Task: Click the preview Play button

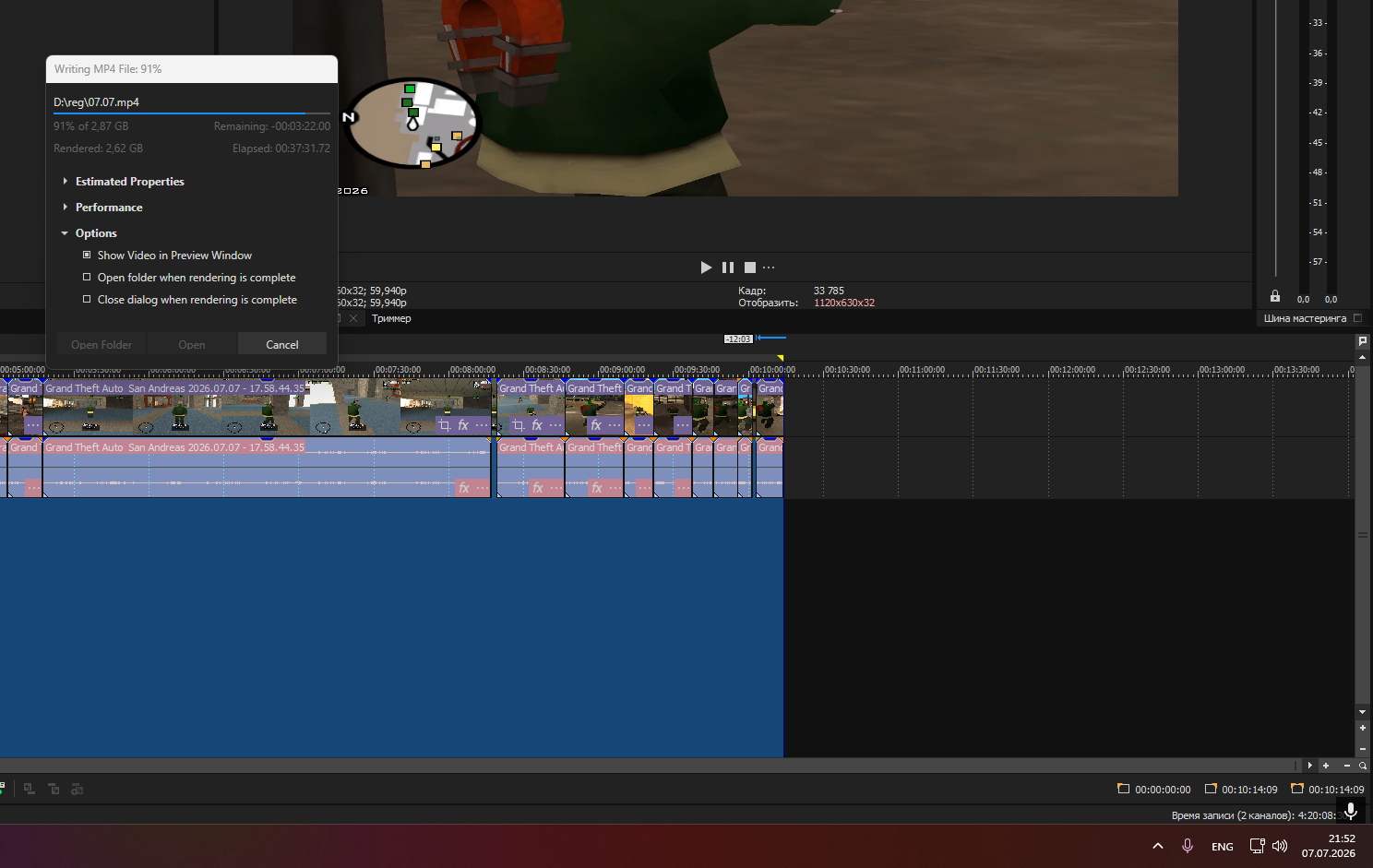Action: [706, 268]
